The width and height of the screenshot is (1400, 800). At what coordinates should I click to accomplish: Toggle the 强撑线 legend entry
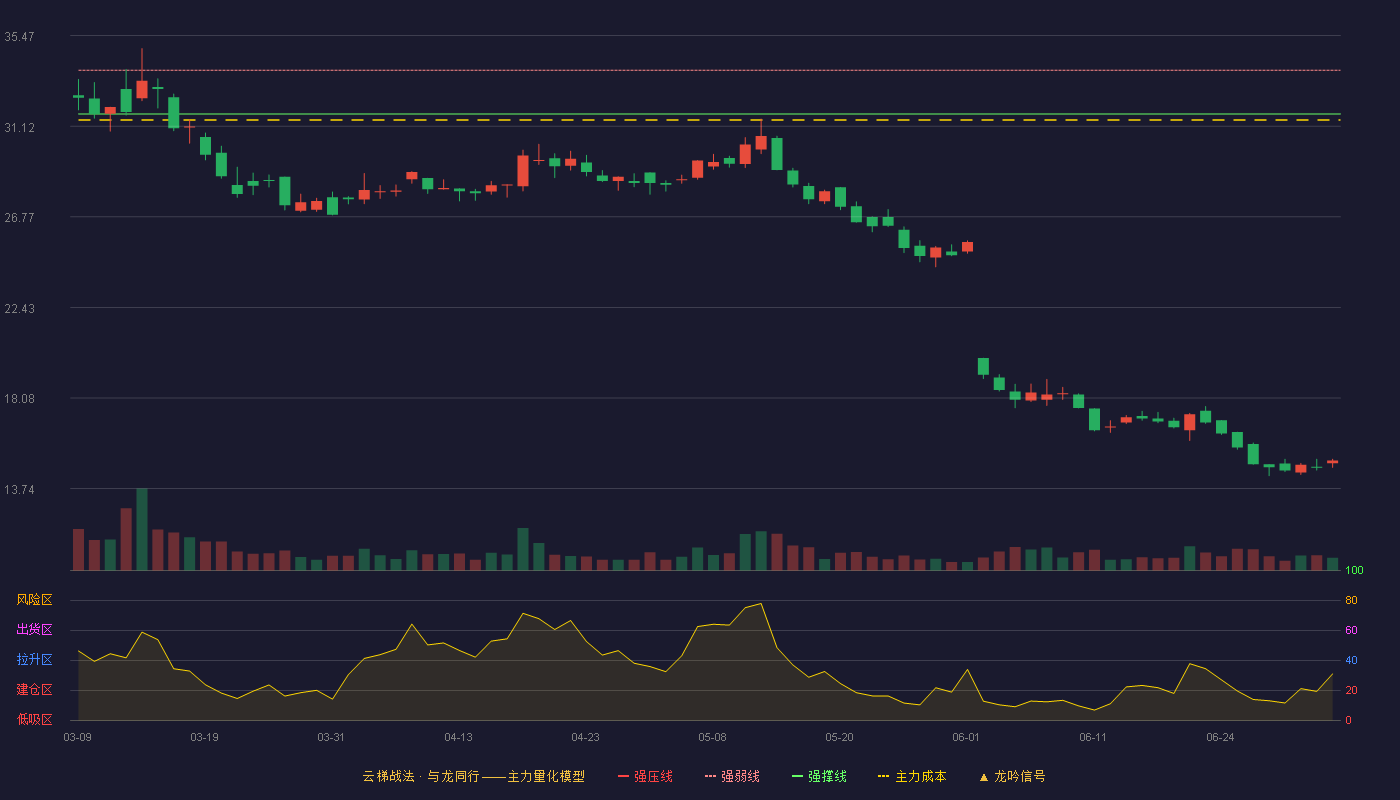[x=819, y=776]
